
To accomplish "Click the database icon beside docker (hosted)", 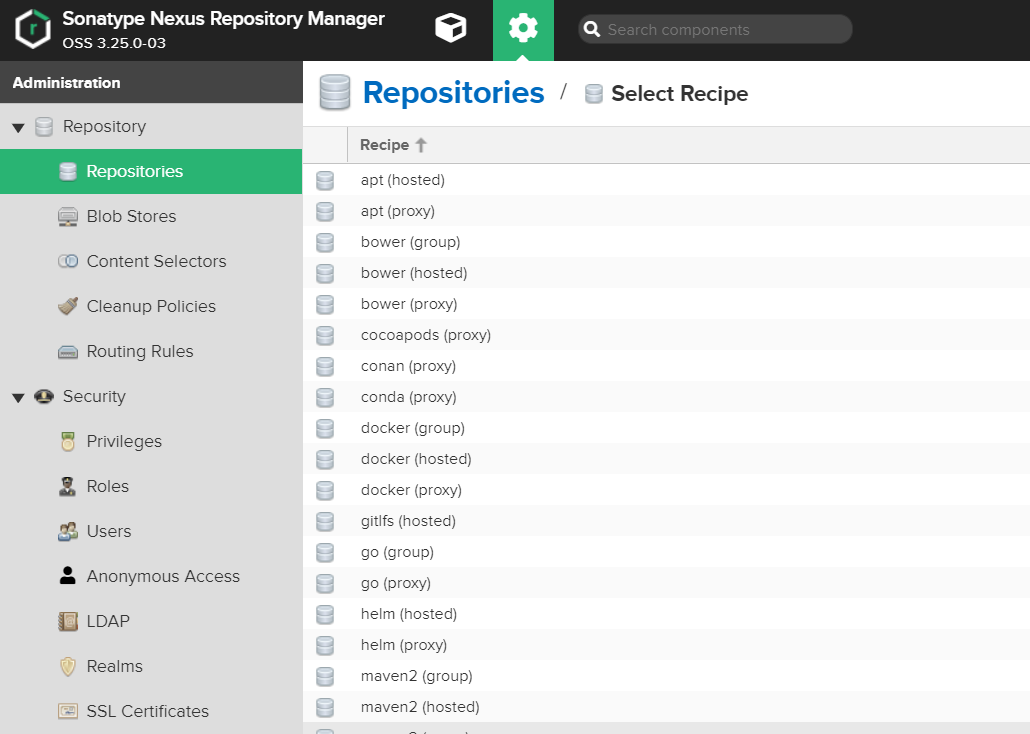I will tap(325, 459).
